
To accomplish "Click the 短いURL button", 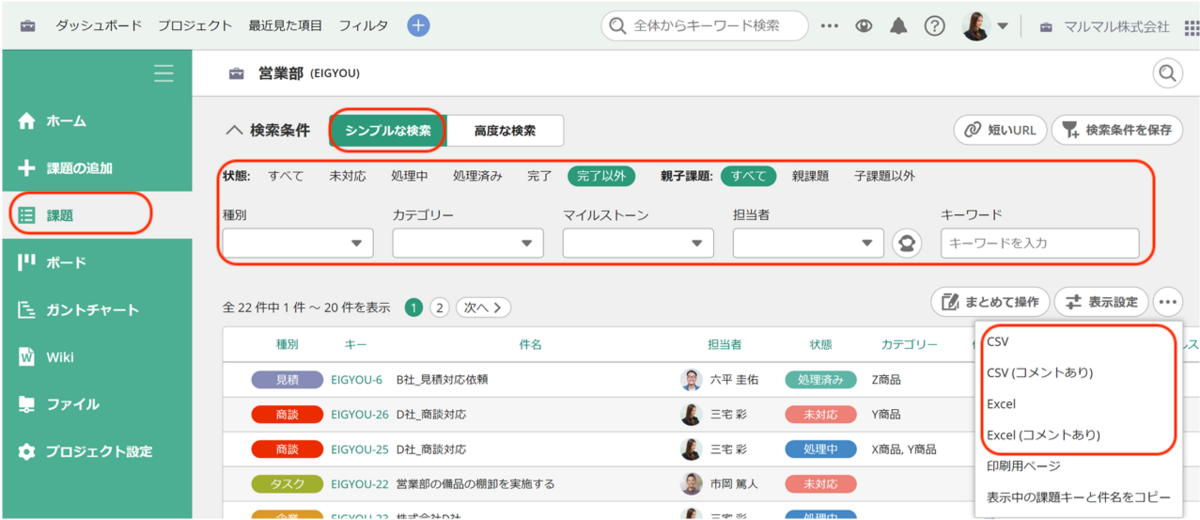I will (1000, 130).
